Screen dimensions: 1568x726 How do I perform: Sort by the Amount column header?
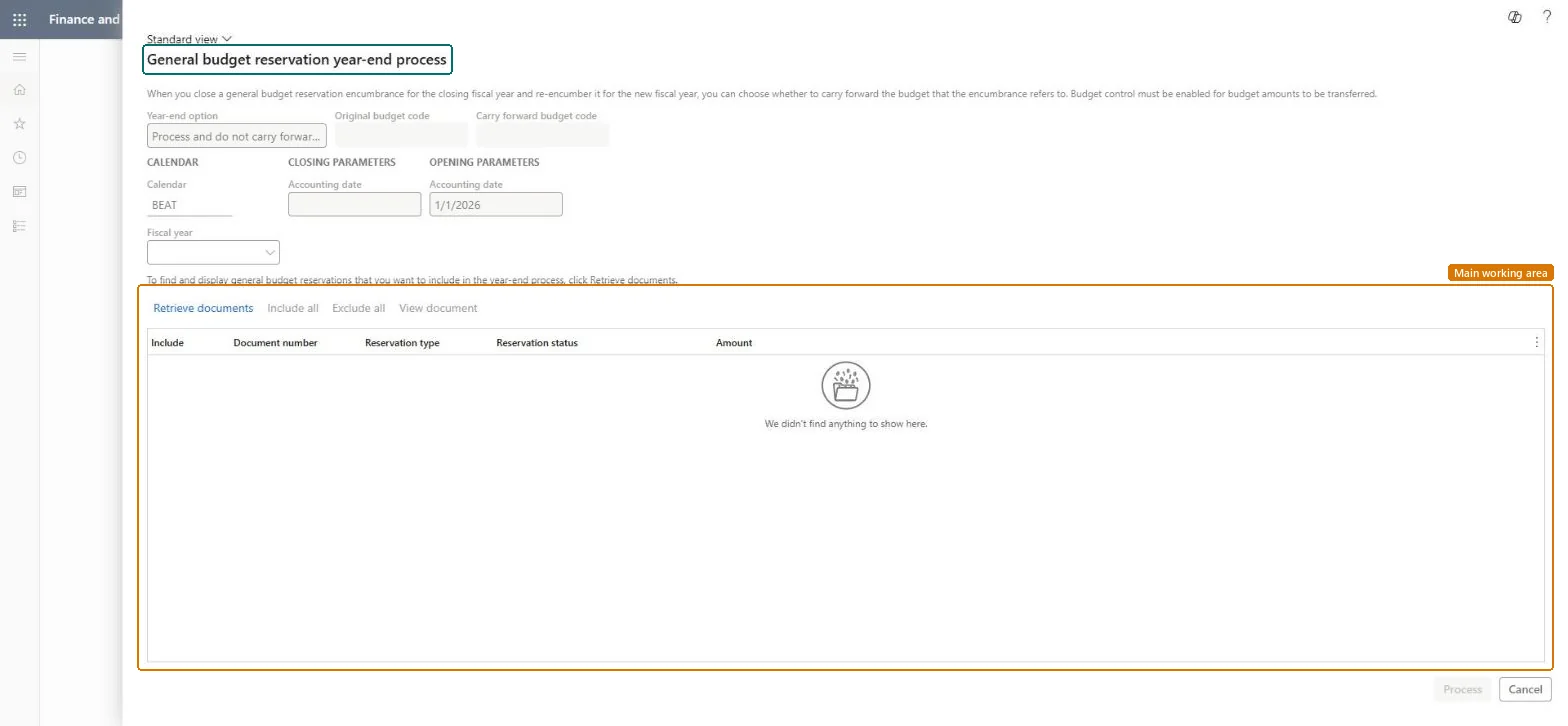pyautogui.click(x=734, y=343)
